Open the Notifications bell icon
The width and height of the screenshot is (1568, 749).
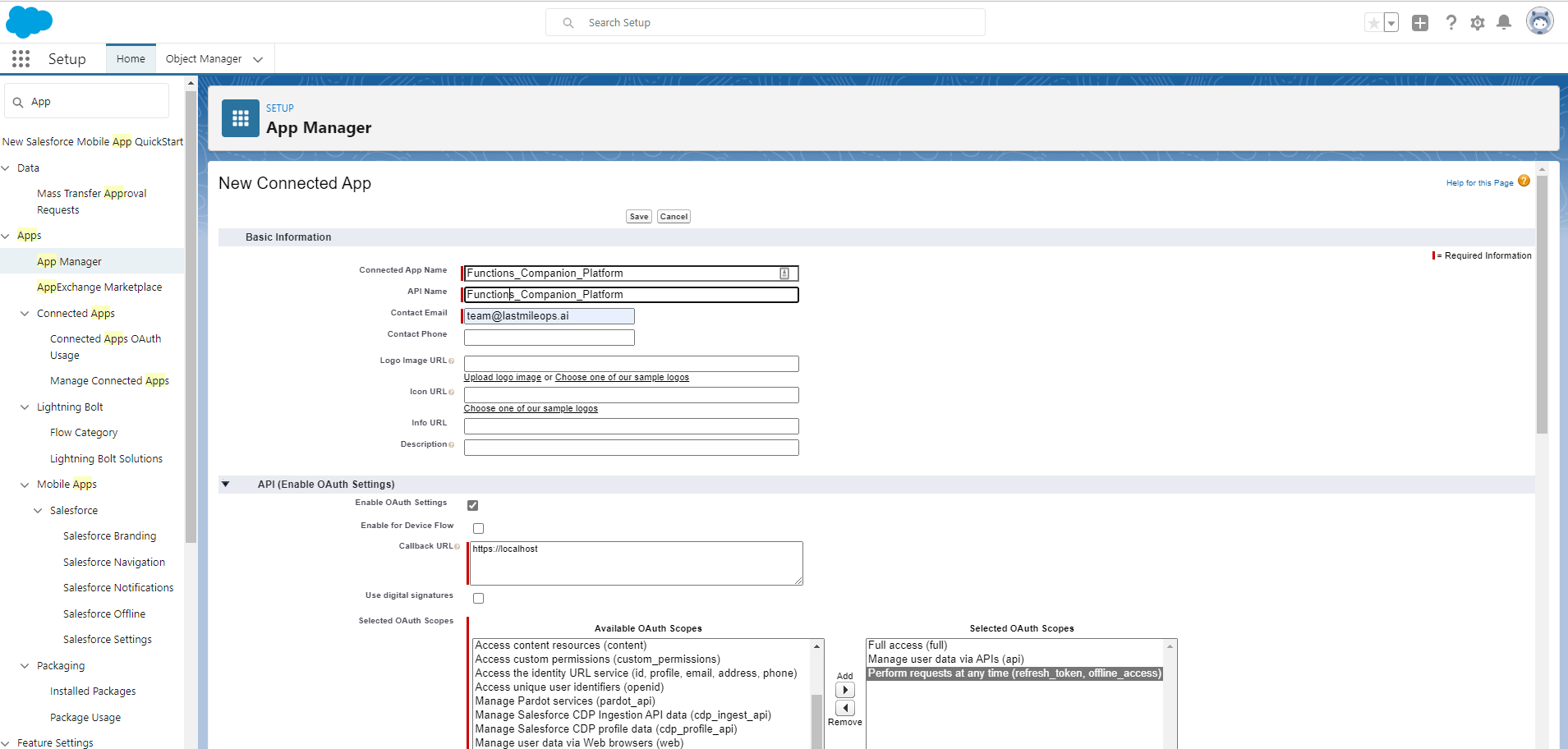click(x=1504, y=23)
